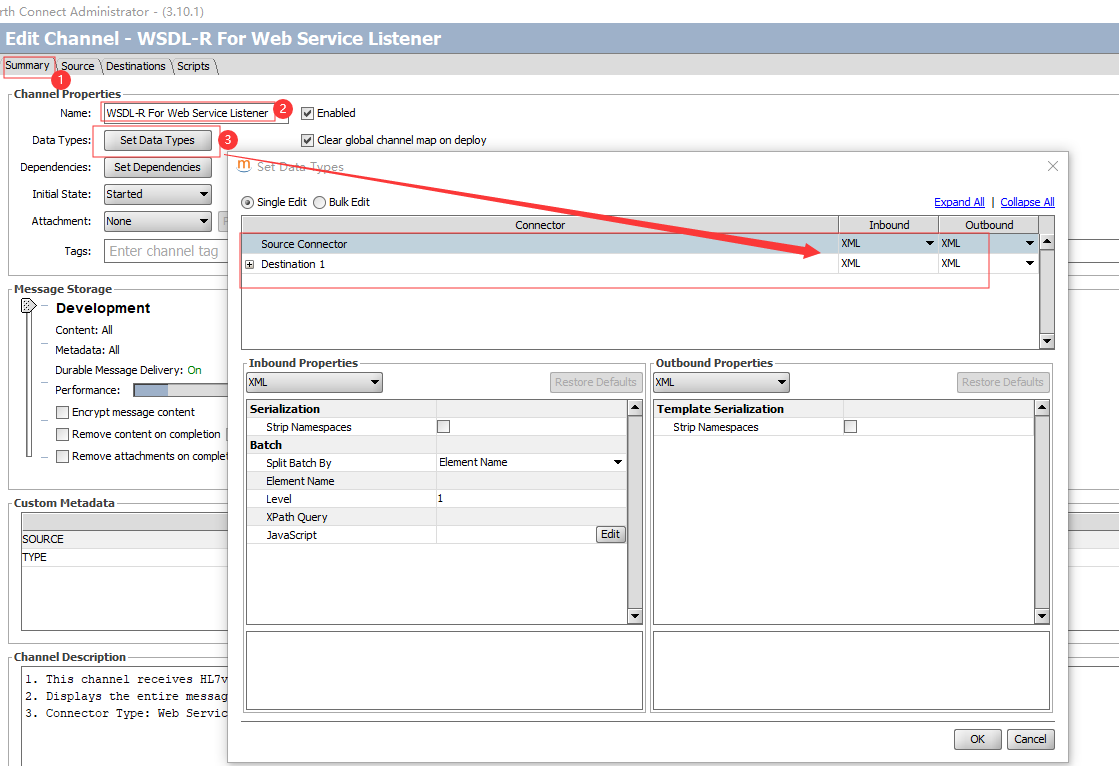Image resolution: width=1119 pixels, height=766 pixels.
Task: Click the Metadata: All label
Action: click(87, 351)
